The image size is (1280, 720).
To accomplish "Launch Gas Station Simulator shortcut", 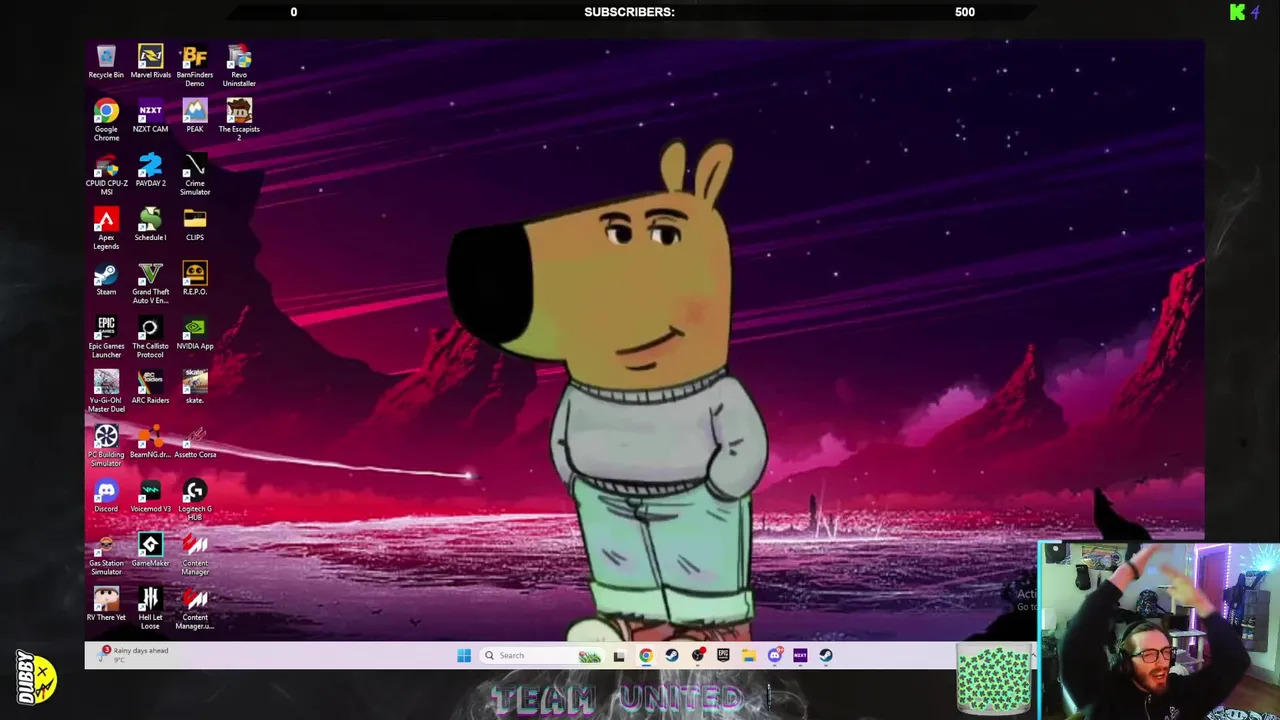I will click(106, 553).
